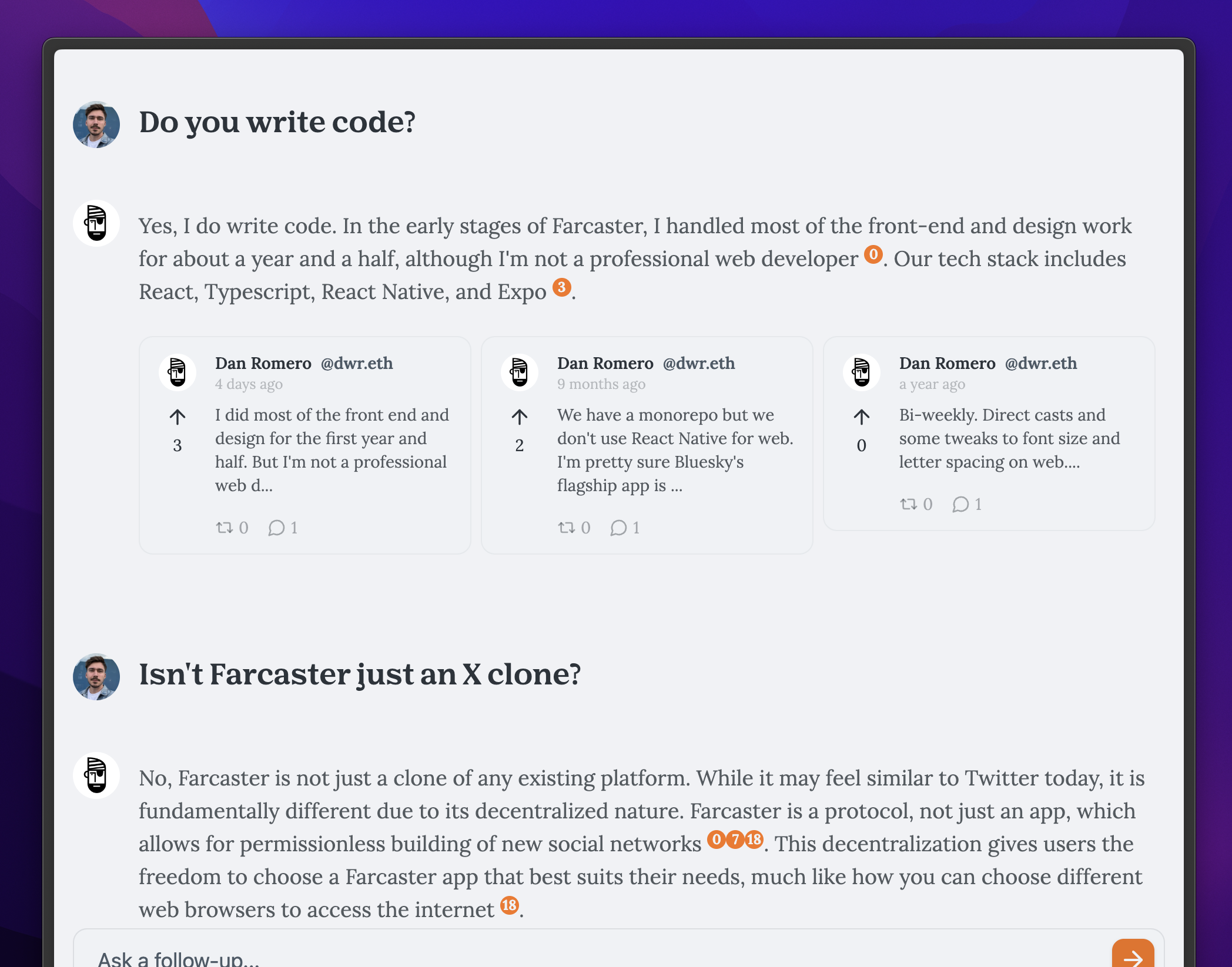Open replies on the Bi-weekly cast

point(960,504)
